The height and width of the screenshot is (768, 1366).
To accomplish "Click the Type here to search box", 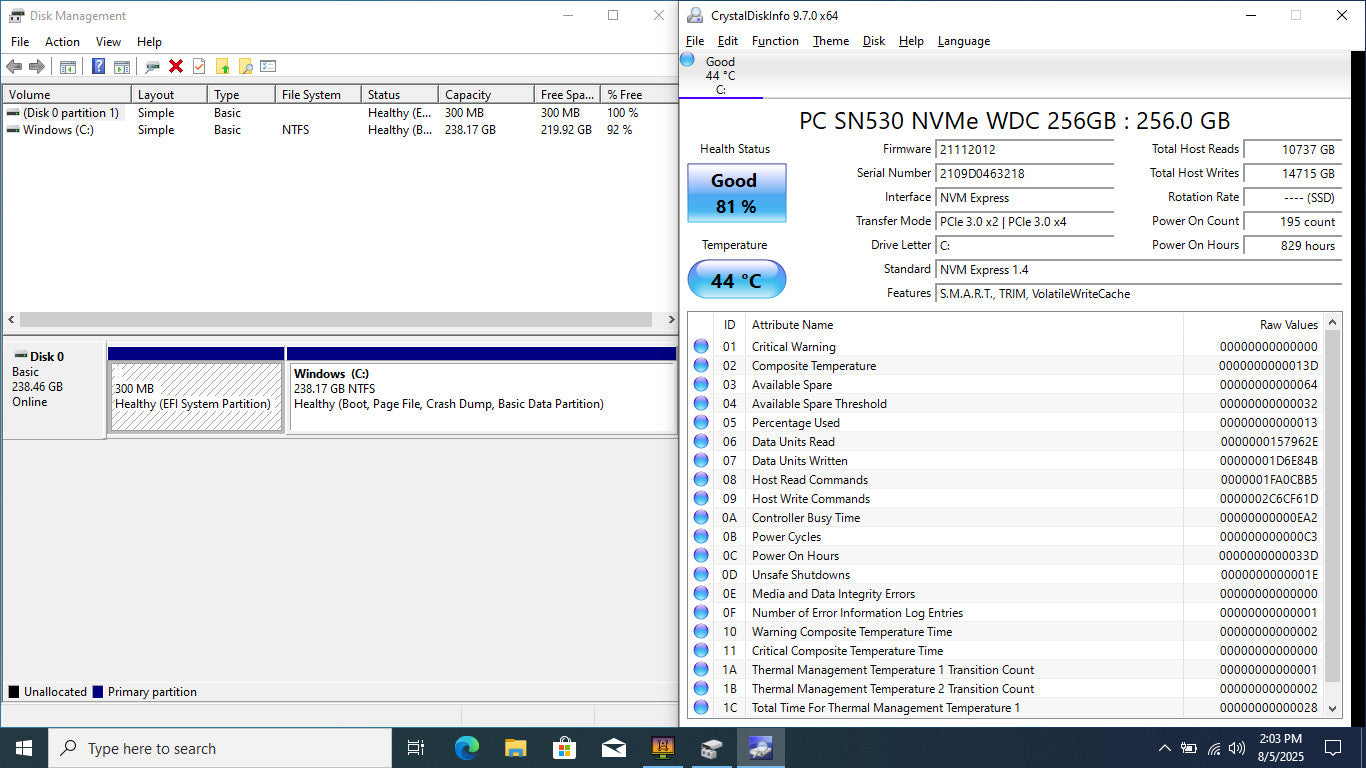I will click(220, 748).
